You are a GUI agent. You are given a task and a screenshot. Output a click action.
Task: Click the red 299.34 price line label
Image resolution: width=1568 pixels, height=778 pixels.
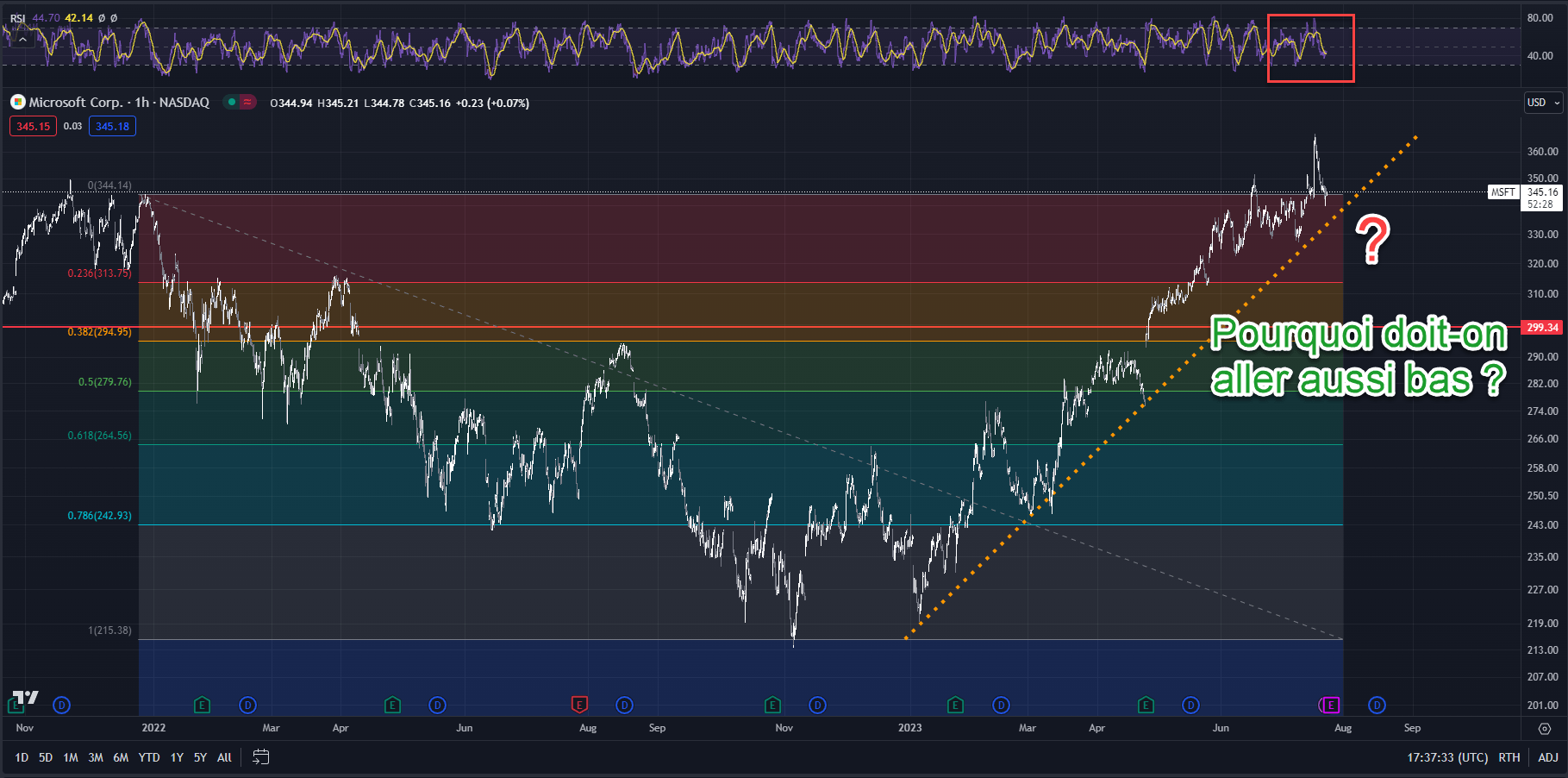[1543, 327]
